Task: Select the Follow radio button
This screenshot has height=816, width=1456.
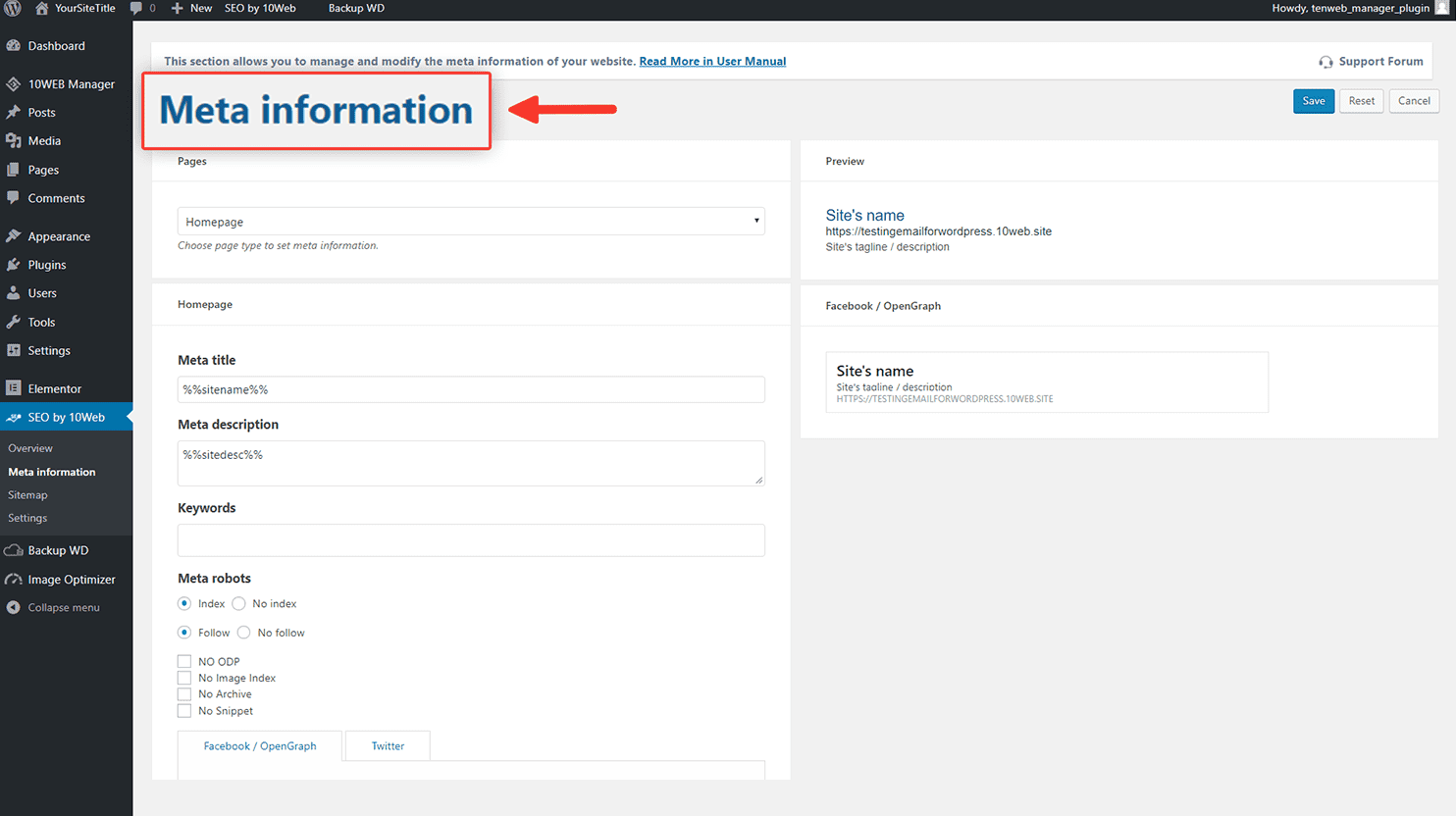Action: tap(184, 633)
